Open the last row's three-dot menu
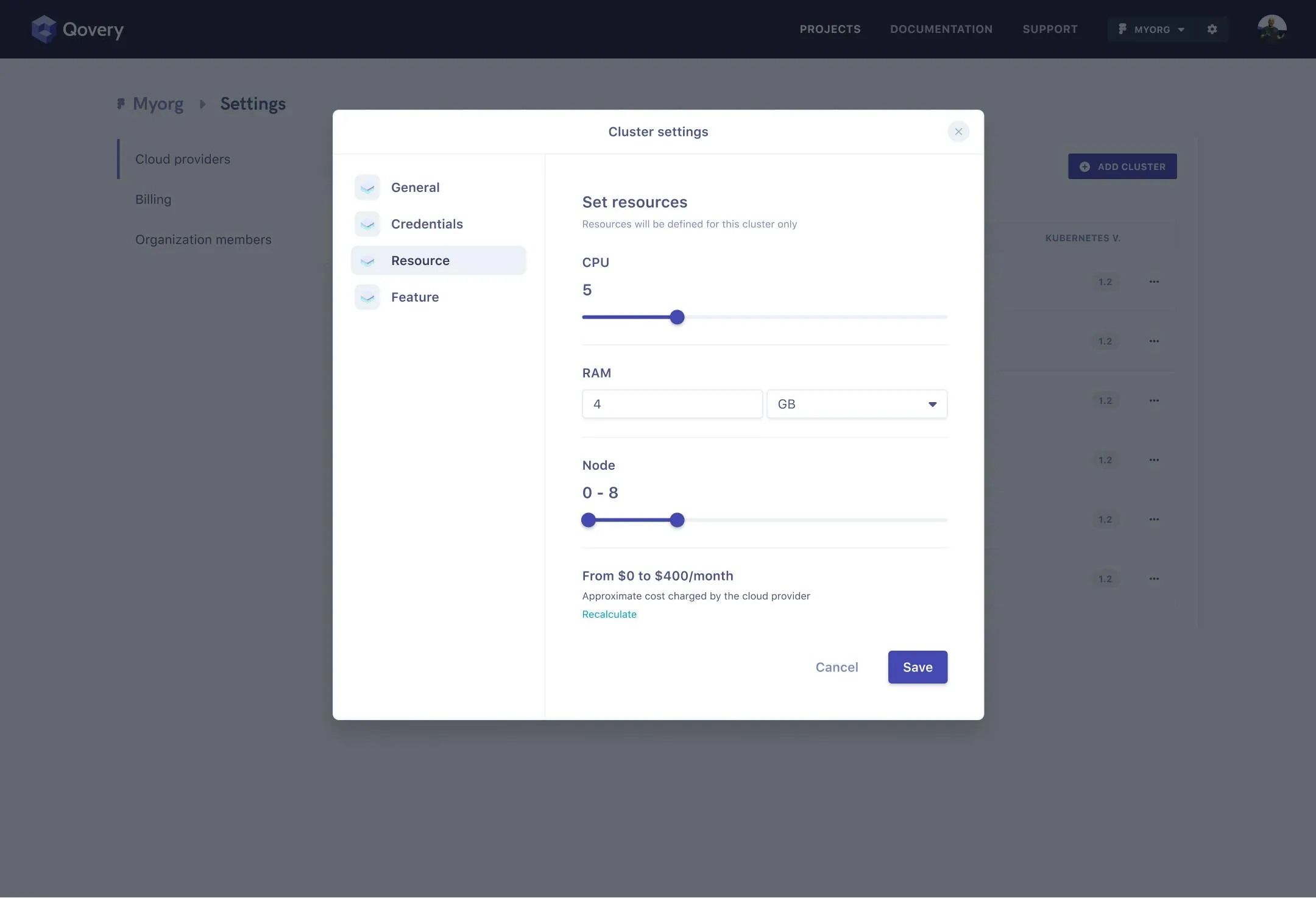Screen dimensions: 1316x898 [x=1154, y=579]
